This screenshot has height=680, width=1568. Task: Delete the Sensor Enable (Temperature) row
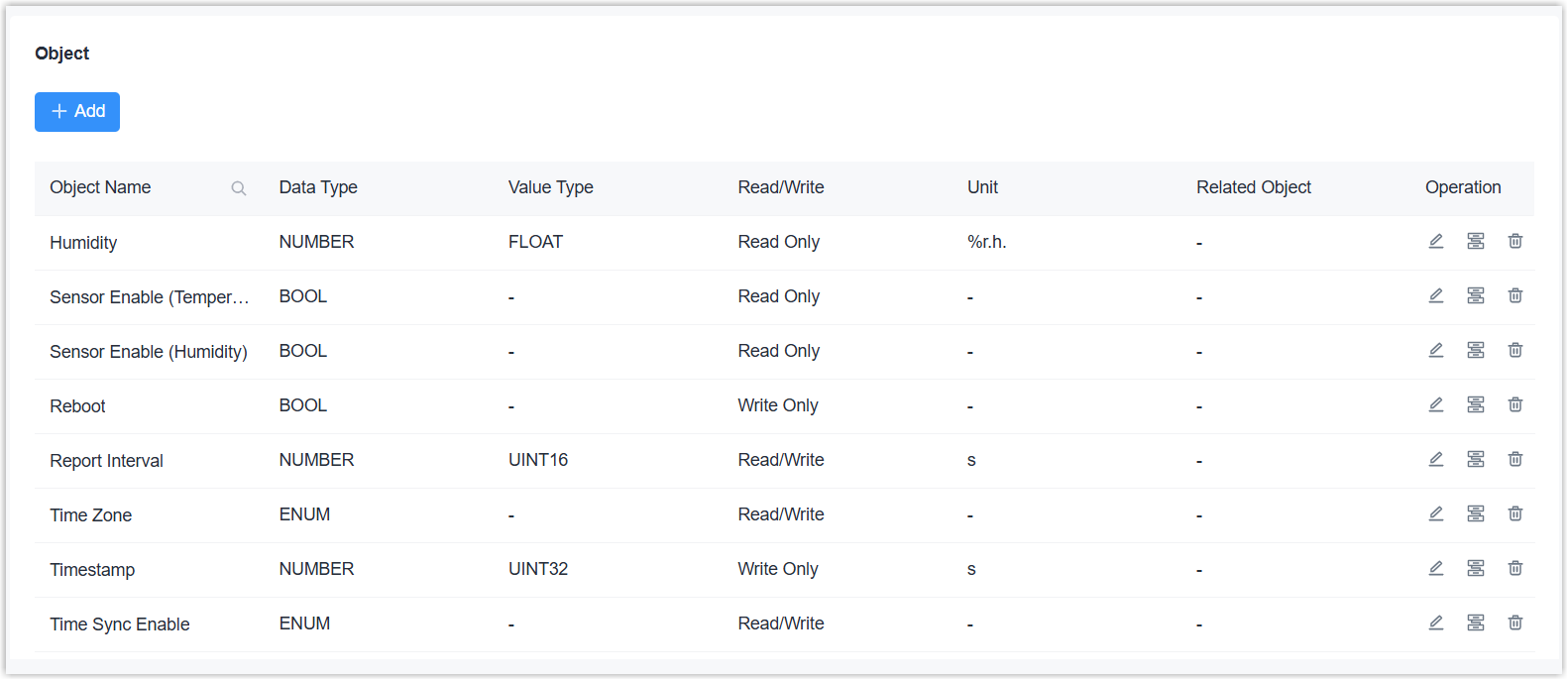1514,296
